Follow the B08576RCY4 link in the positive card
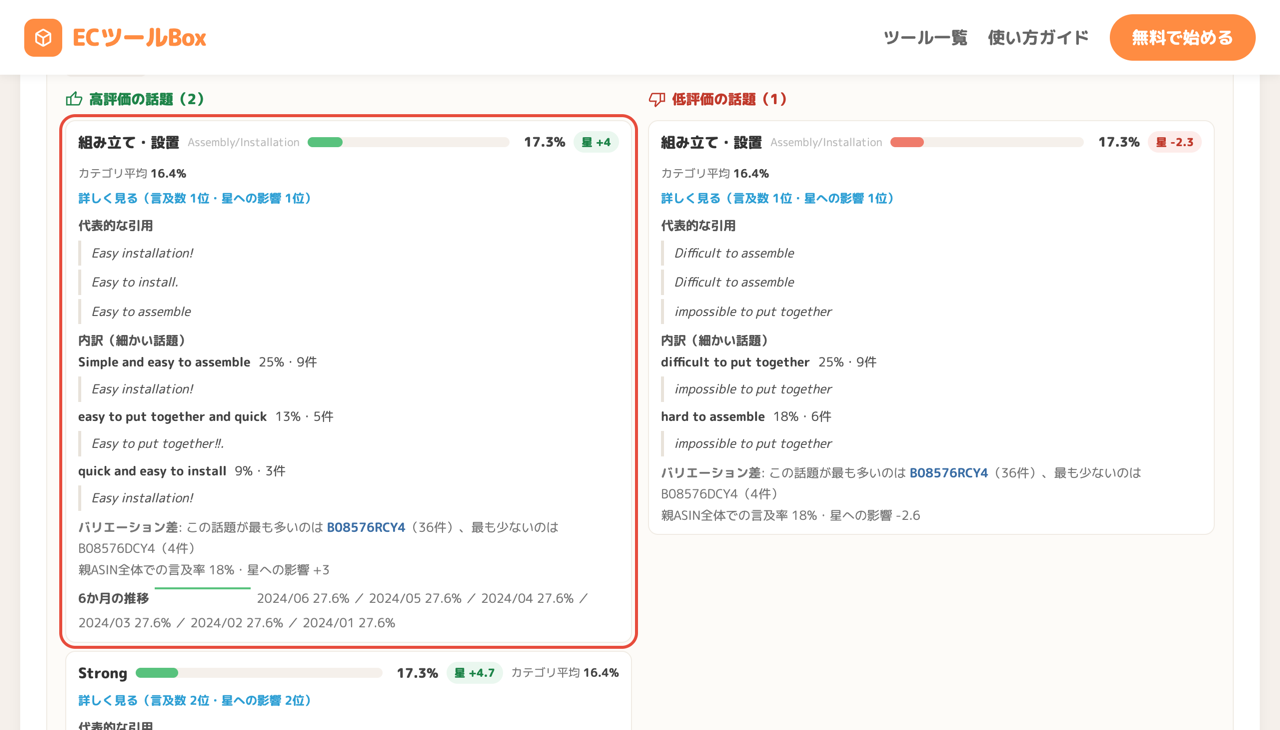The height and width of the screenshot is (730, 1280). (366, 527)
